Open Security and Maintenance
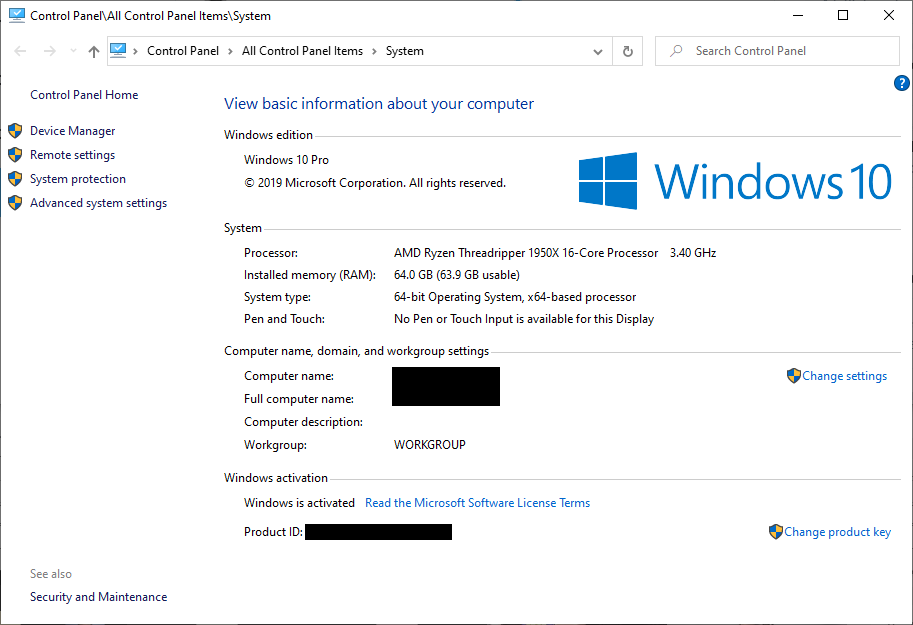This screenshot has width=913, height=625. [98, 597]
